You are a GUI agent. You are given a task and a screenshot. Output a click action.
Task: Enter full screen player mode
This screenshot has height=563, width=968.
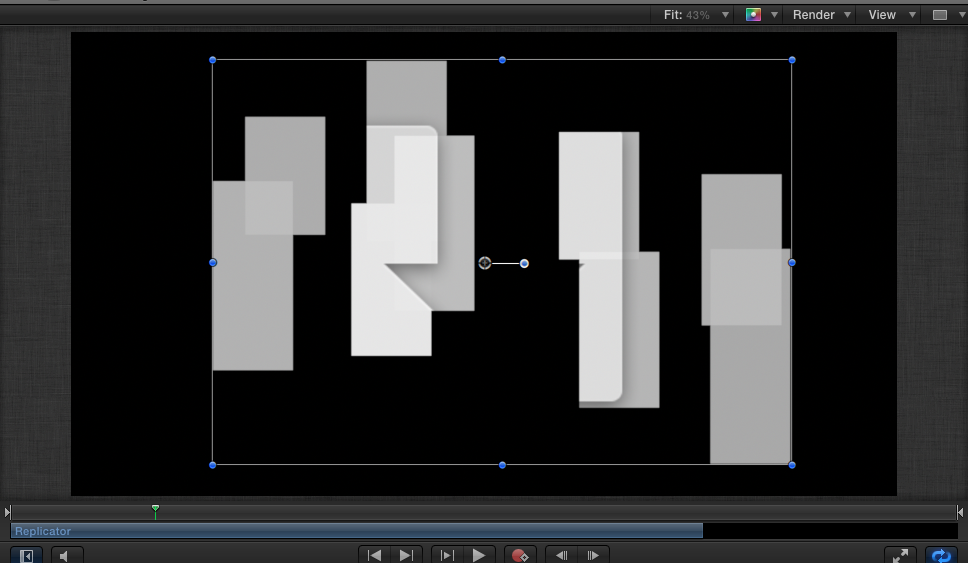point(900,555)
